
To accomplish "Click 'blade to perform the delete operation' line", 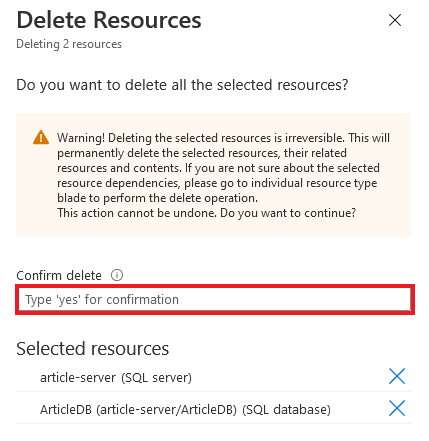I will coord(158,198).
